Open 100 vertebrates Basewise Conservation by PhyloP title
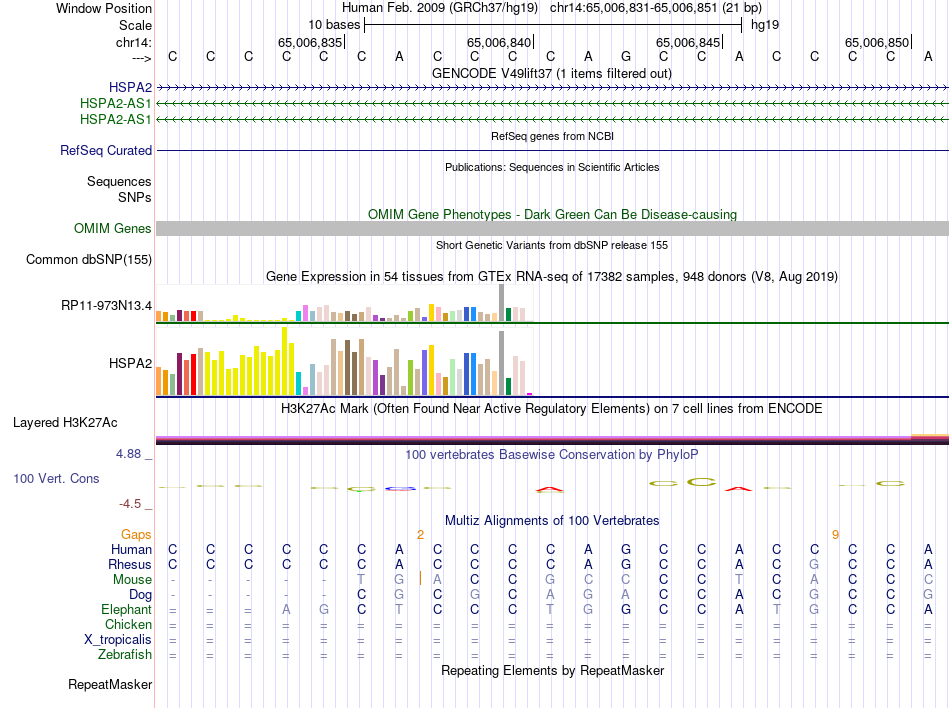 coord(551,454)
